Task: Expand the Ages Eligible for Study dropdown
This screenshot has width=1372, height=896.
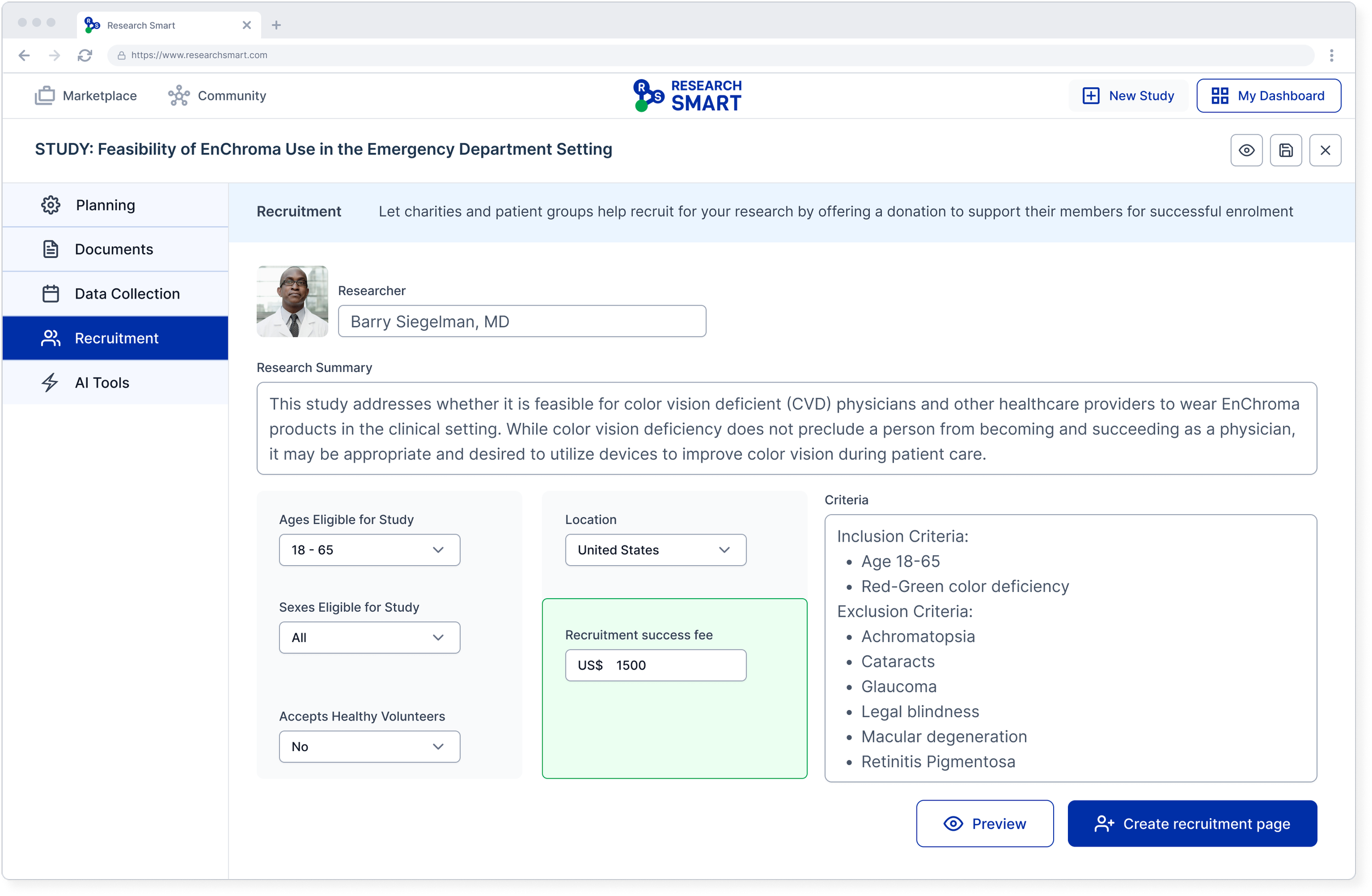Action: pos(369,550)
